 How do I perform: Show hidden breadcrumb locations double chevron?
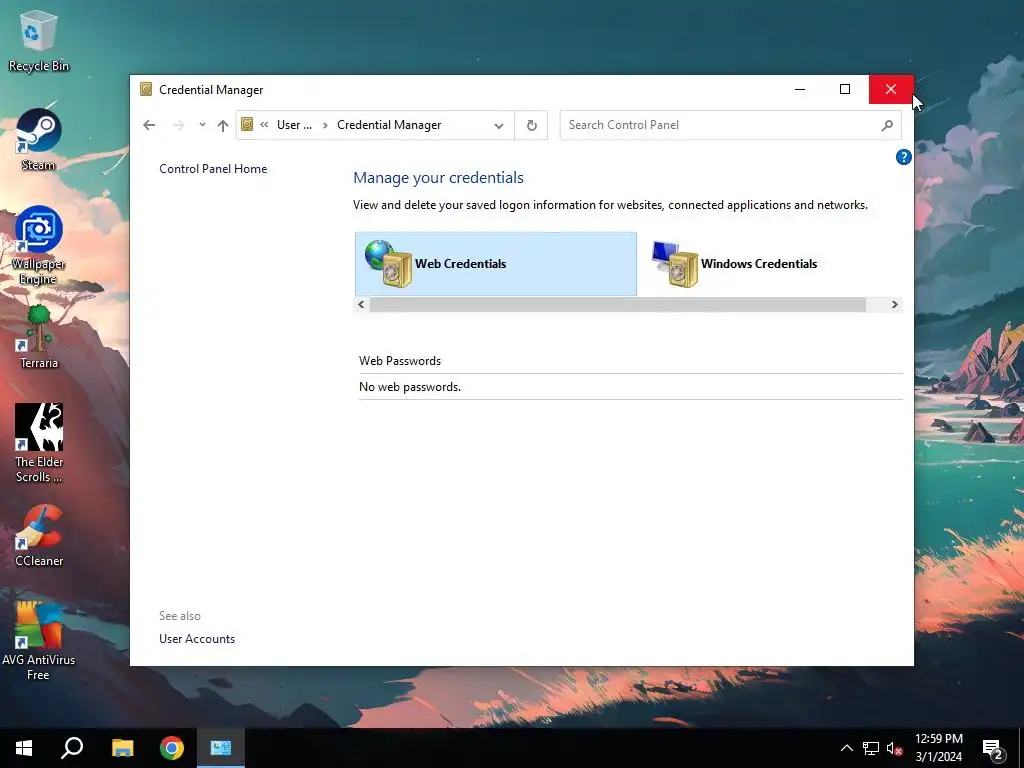tap(264, 125)
